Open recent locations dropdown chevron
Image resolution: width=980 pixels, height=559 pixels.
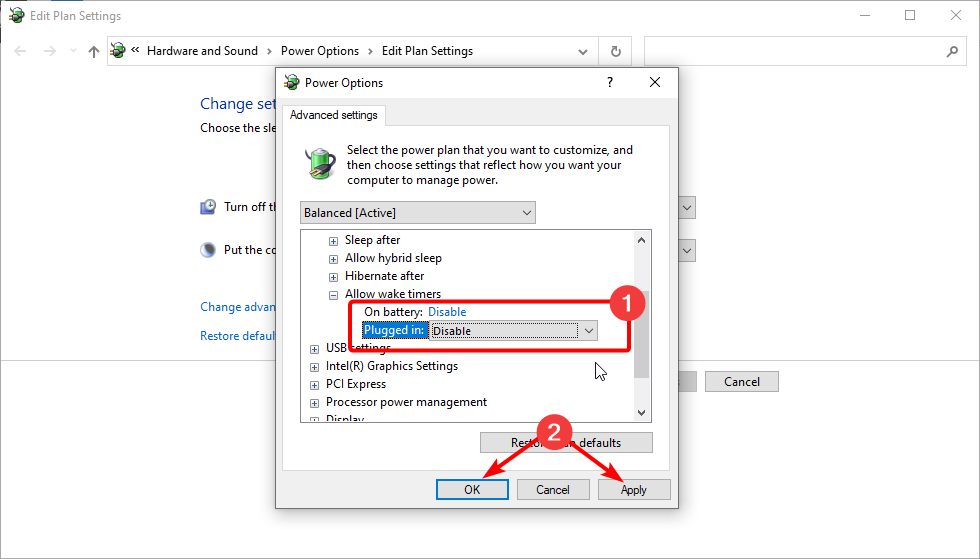click(73, 51)
